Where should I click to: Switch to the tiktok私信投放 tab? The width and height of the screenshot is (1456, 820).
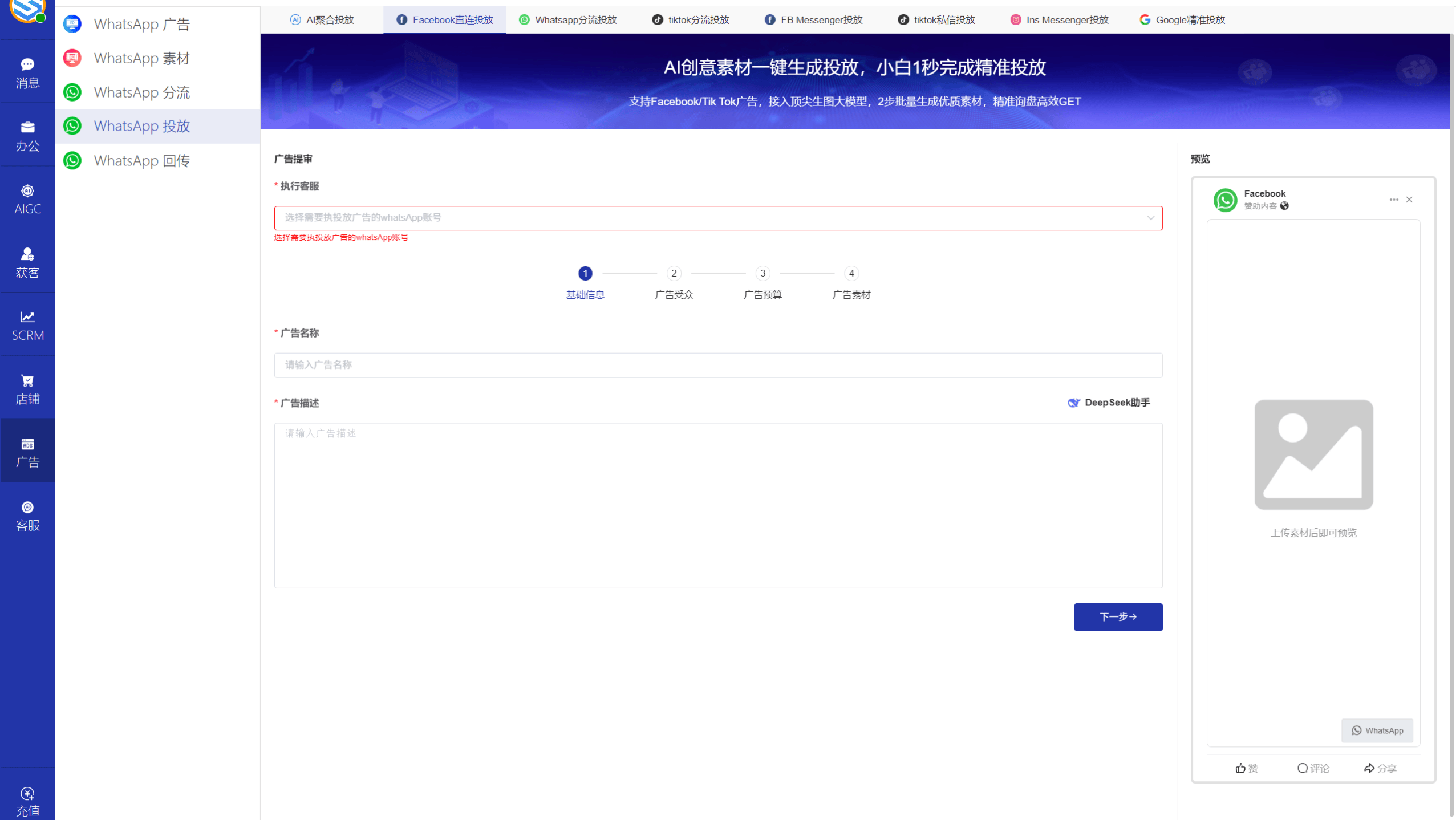point(936,19)
